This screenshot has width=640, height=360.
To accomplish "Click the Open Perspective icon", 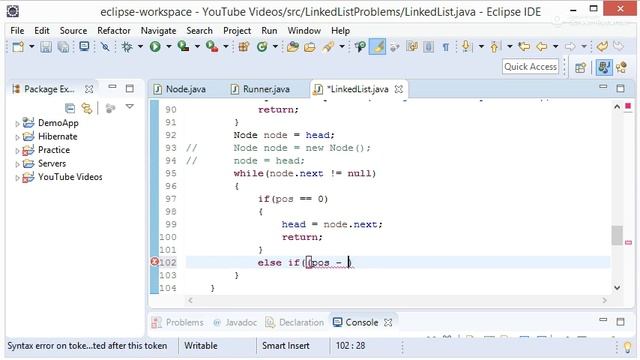I will coord(580,67).
